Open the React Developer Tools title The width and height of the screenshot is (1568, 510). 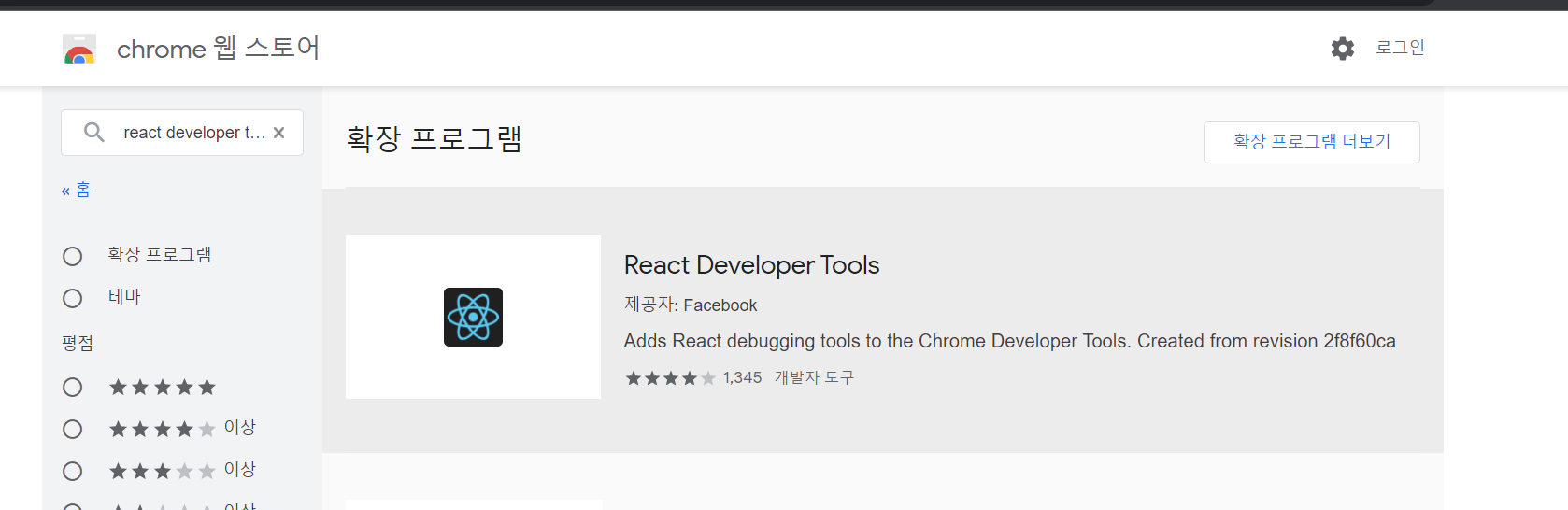(x=751, y=265)
